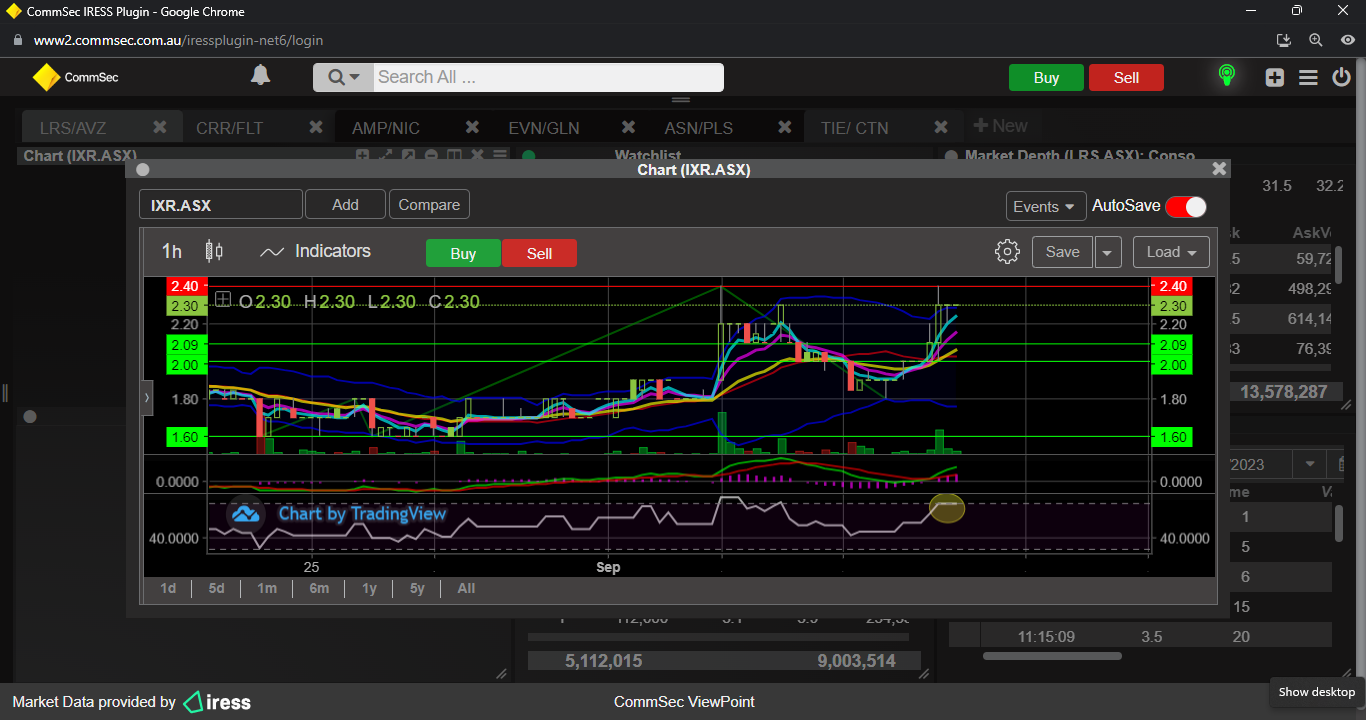Click the Compare button
The image size is (1366, 720).
point(429,205)
